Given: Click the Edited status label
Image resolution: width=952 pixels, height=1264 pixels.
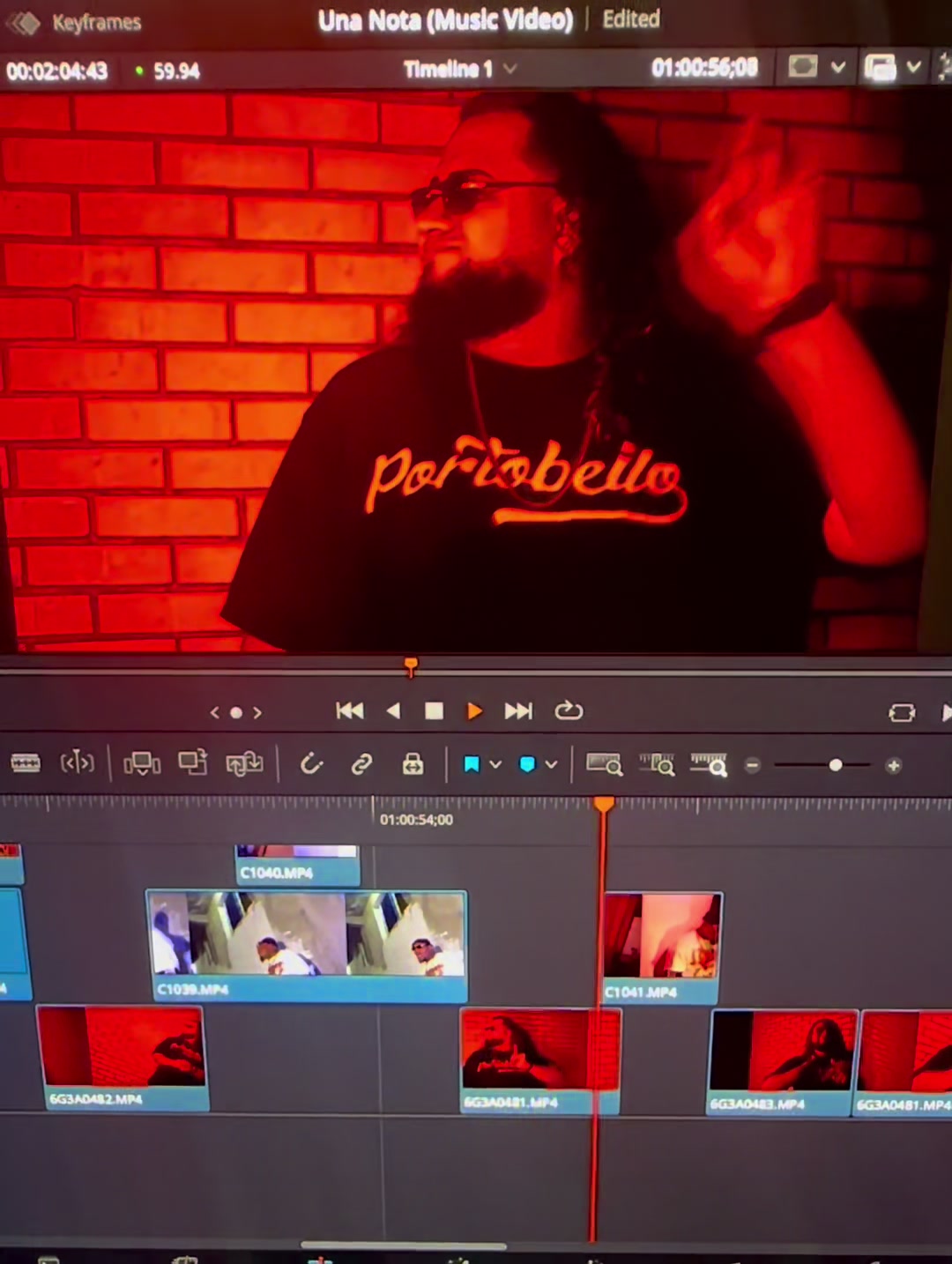Looking at the screenshot, I should (x=631, y=19).
